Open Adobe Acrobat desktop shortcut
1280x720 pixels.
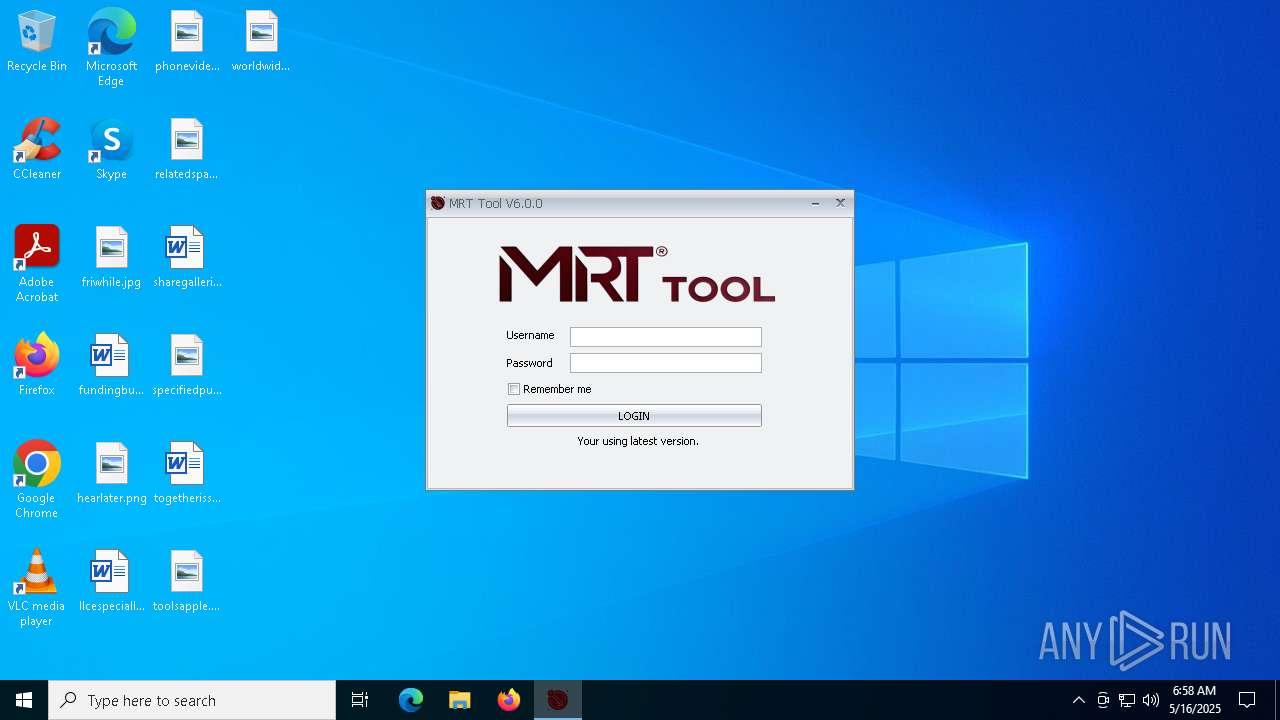[x=37, y=264]
